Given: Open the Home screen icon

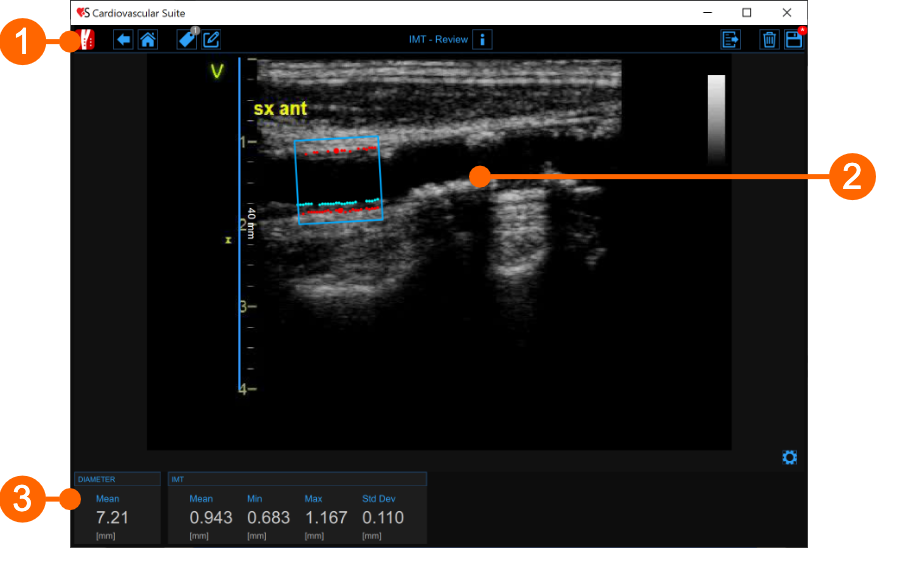Looking at the screenshot, I should [x=147, y=40].
